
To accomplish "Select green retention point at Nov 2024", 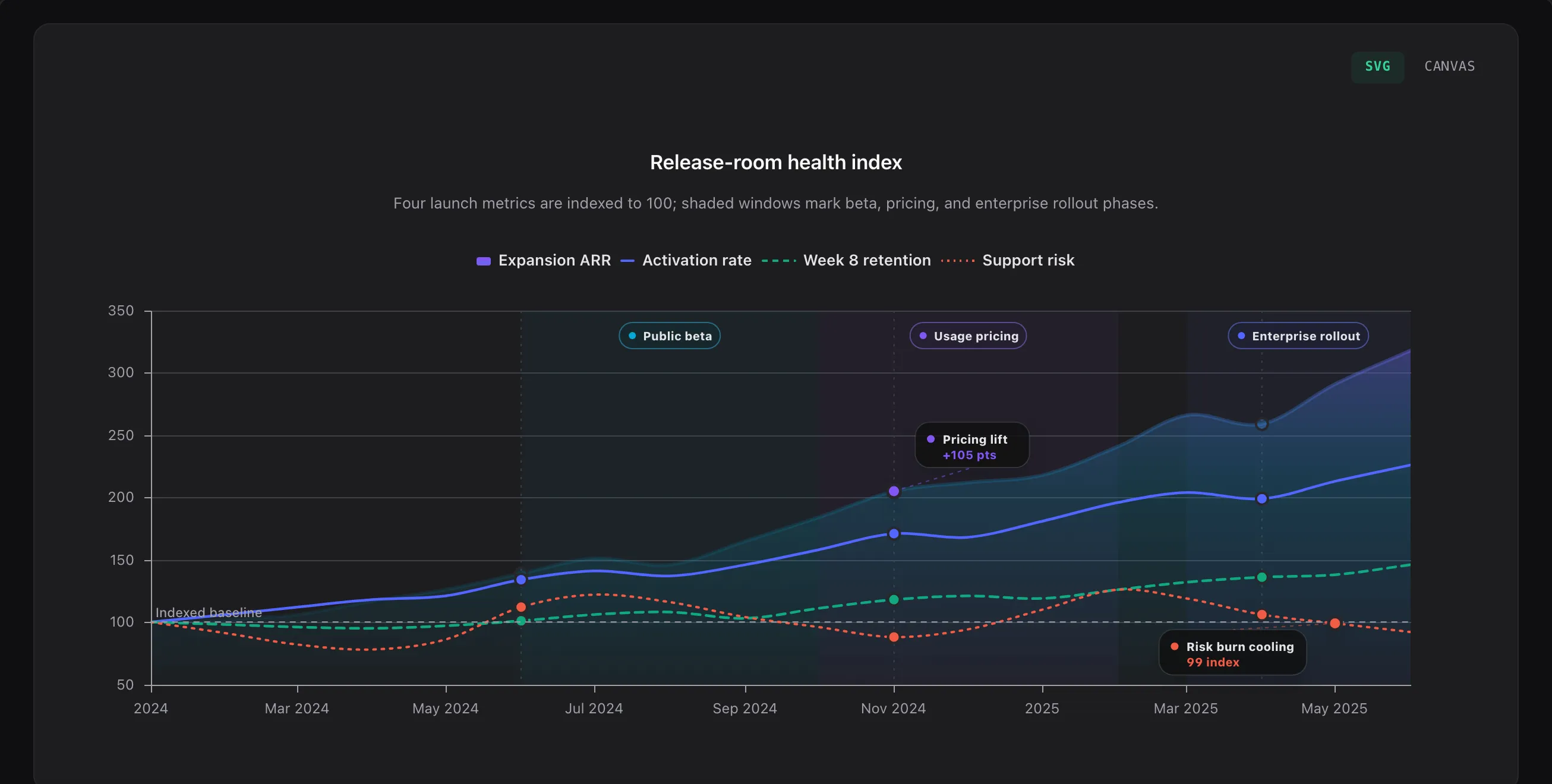I will 894,600.
